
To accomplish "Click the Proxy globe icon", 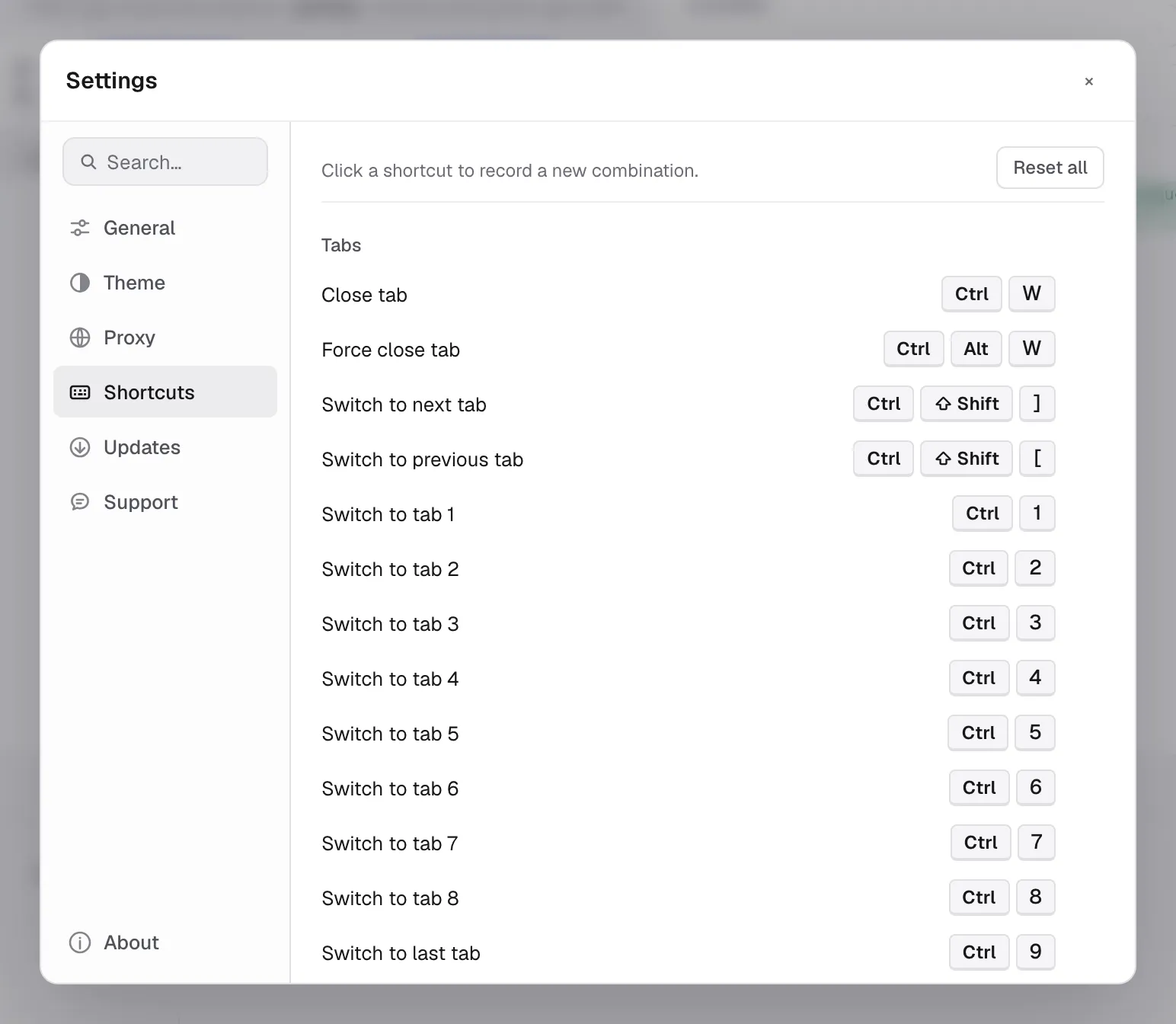I will coord(80,338).
